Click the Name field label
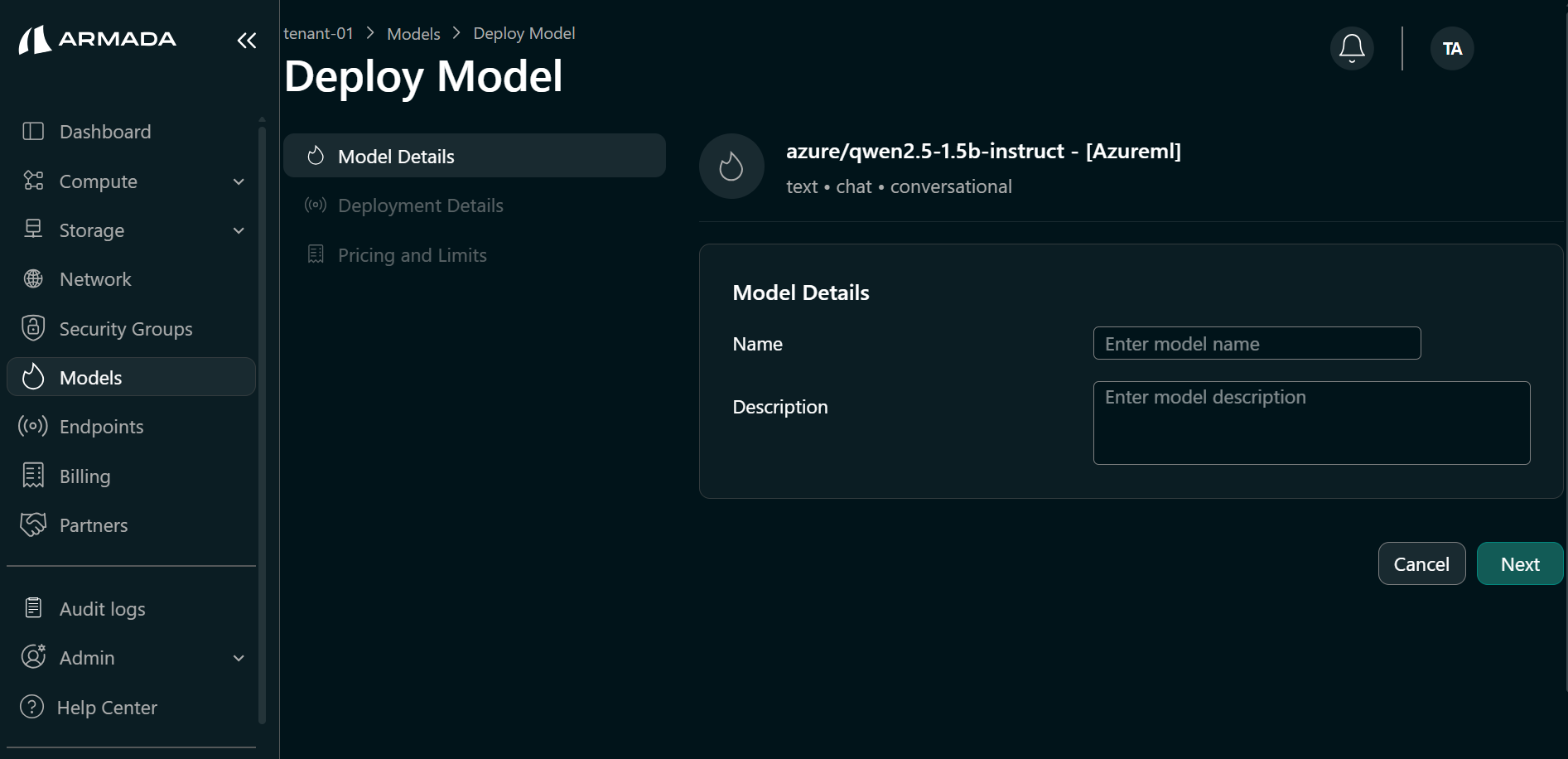The height and width of the screenshot is (759, 1568). point(757,344)
